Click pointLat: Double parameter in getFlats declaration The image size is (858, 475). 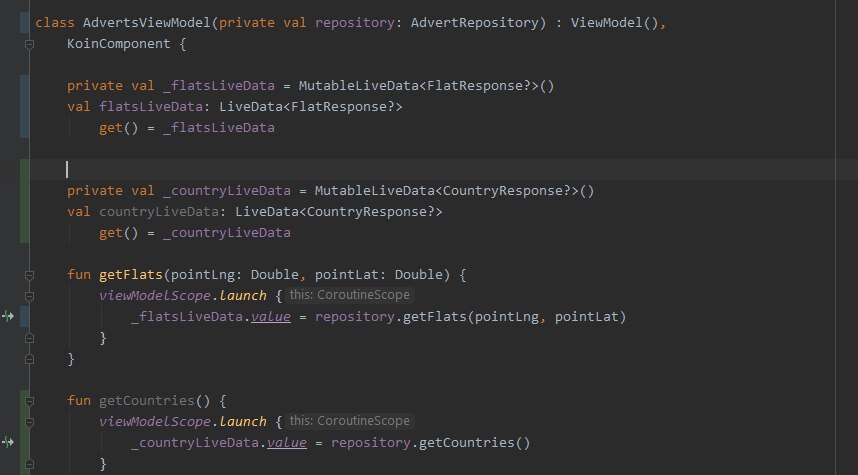378,275
